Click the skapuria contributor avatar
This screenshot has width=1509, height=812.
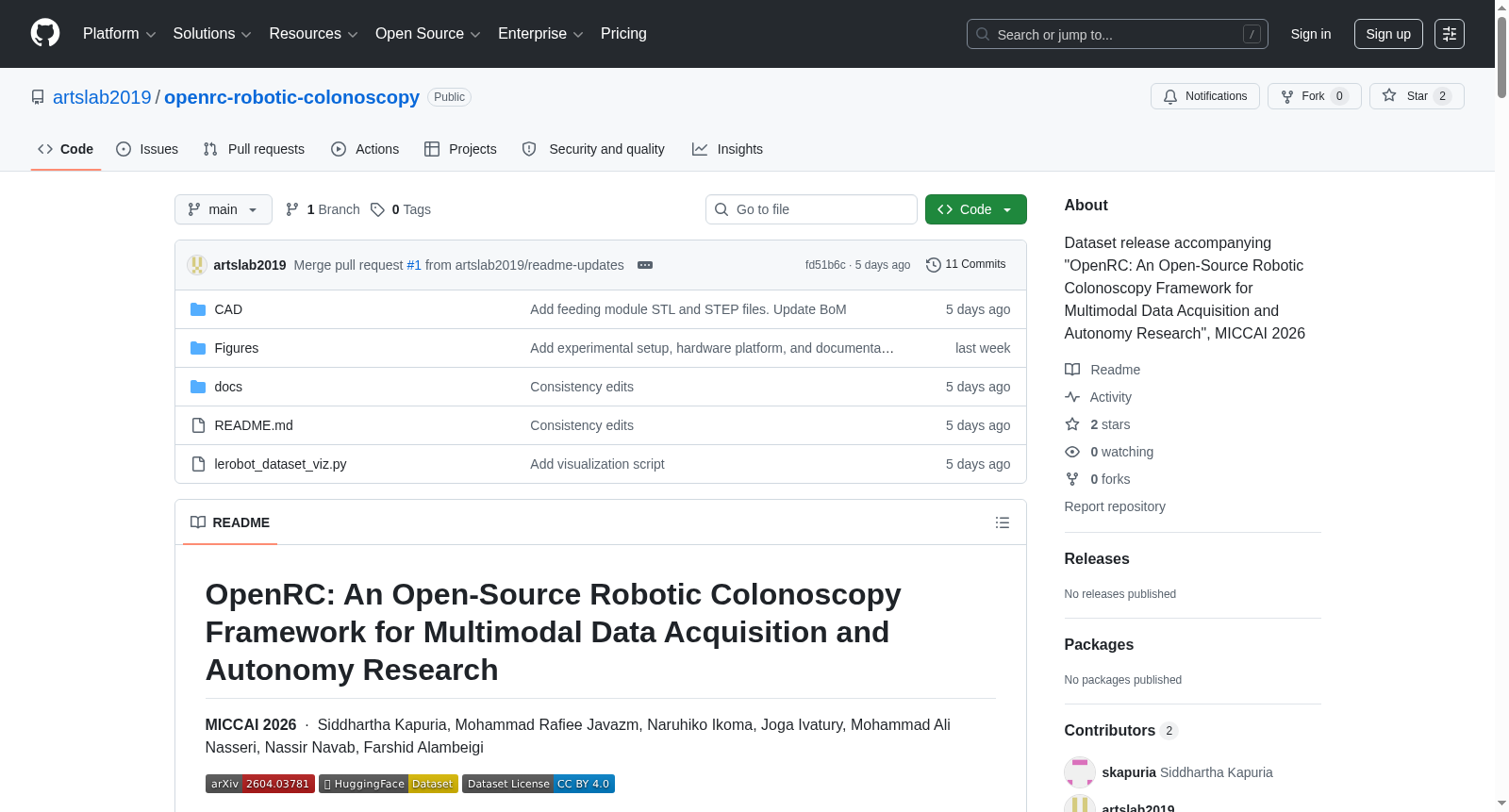(x=1080, y=772)
